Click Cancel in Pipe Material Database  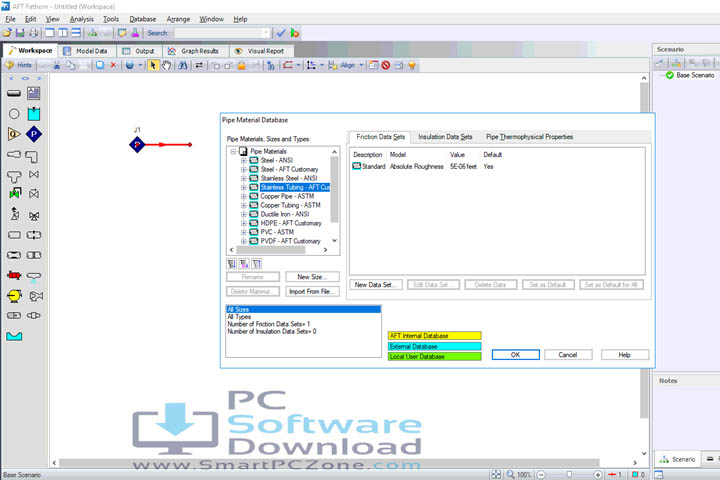[x=568, y=355]
